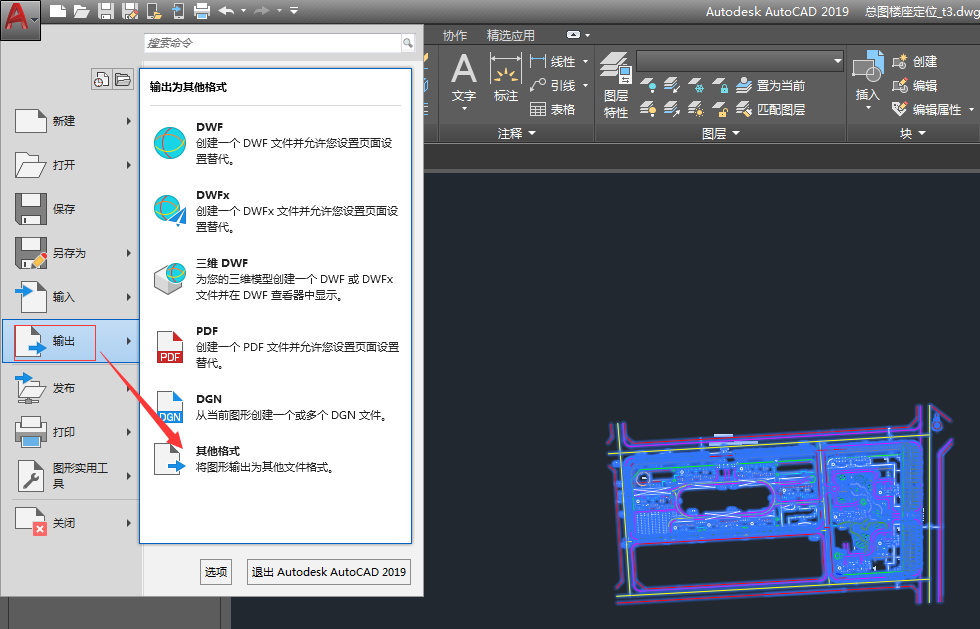Viewport: 980px width, 629px height.
Task: Open the 引线 leader dropdown arrow
Action: click(586, 86)
